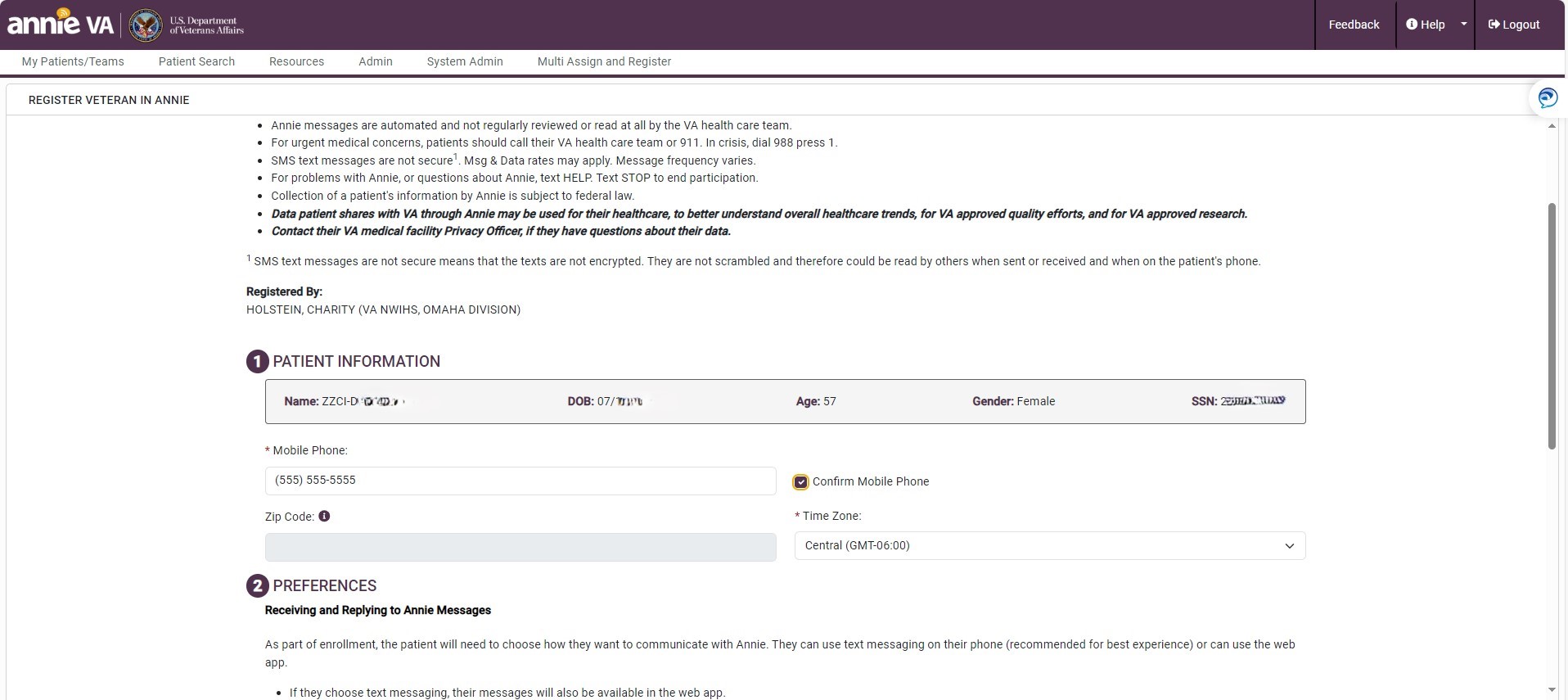Click the Privacy Officer contact bullet

501,231
